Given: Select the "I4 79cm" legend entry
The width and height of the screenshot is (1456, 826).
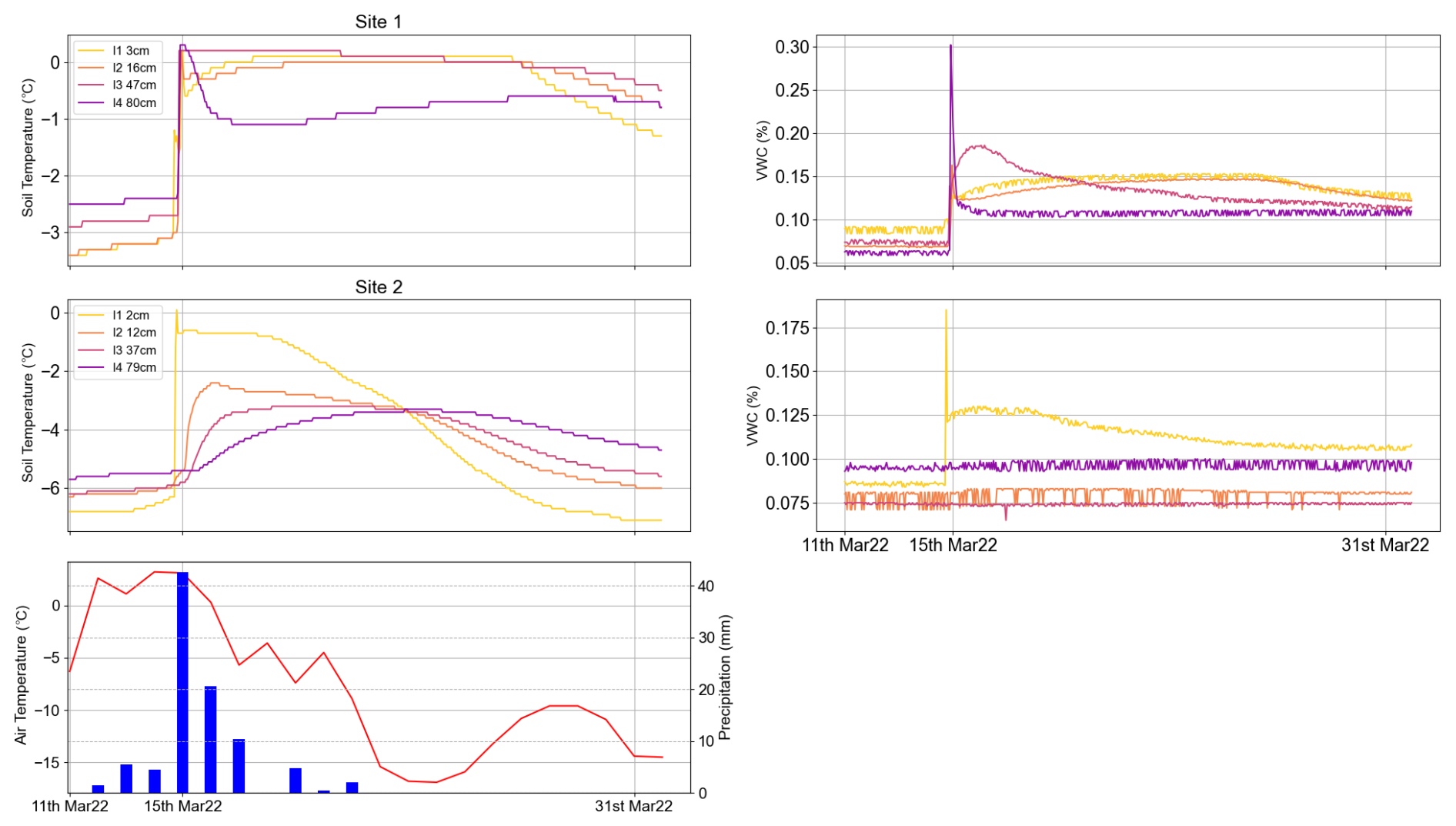Looking at the screenshot, I should pos(134,368).
